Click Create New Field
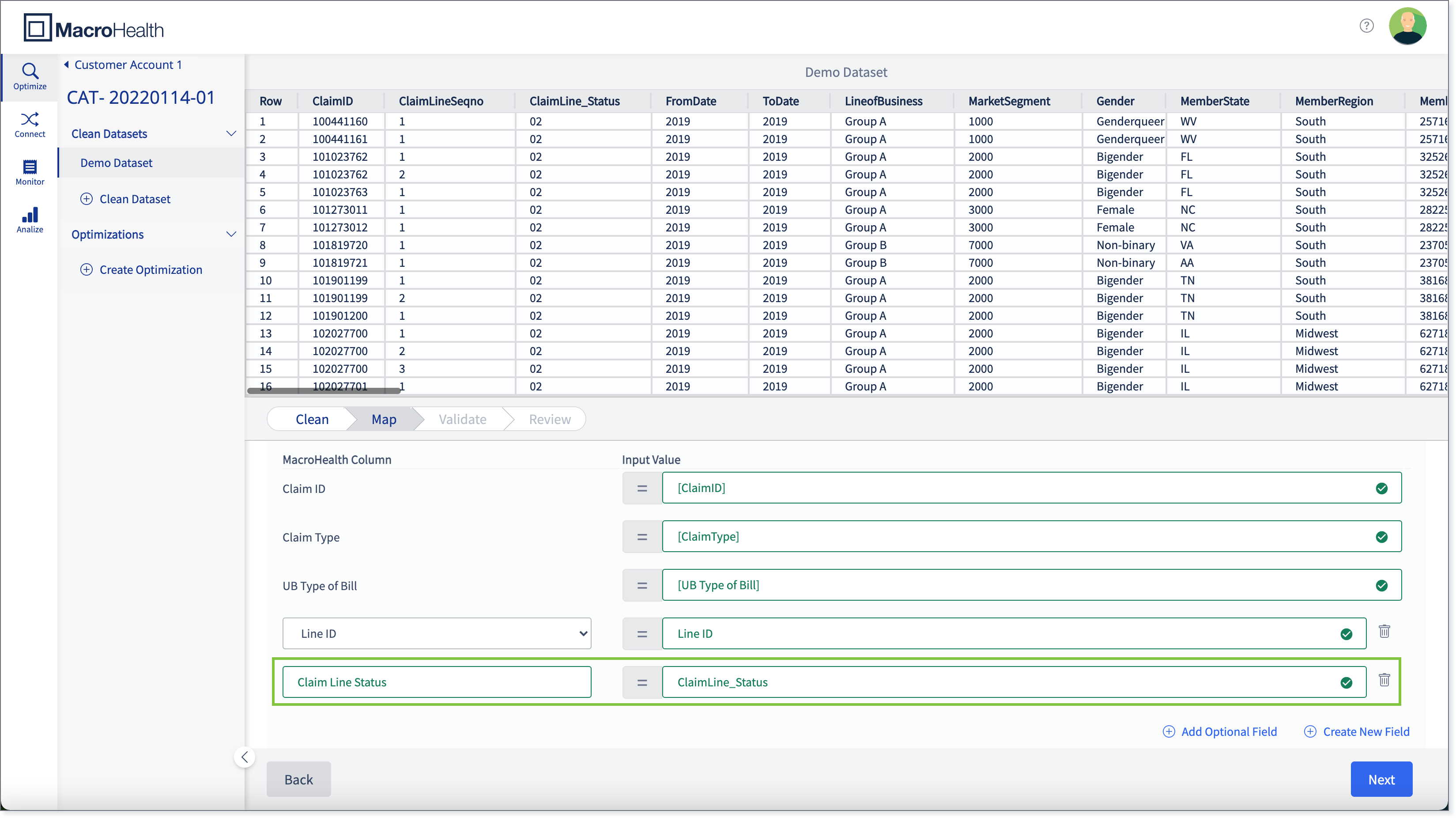 tap(1366, 731)
